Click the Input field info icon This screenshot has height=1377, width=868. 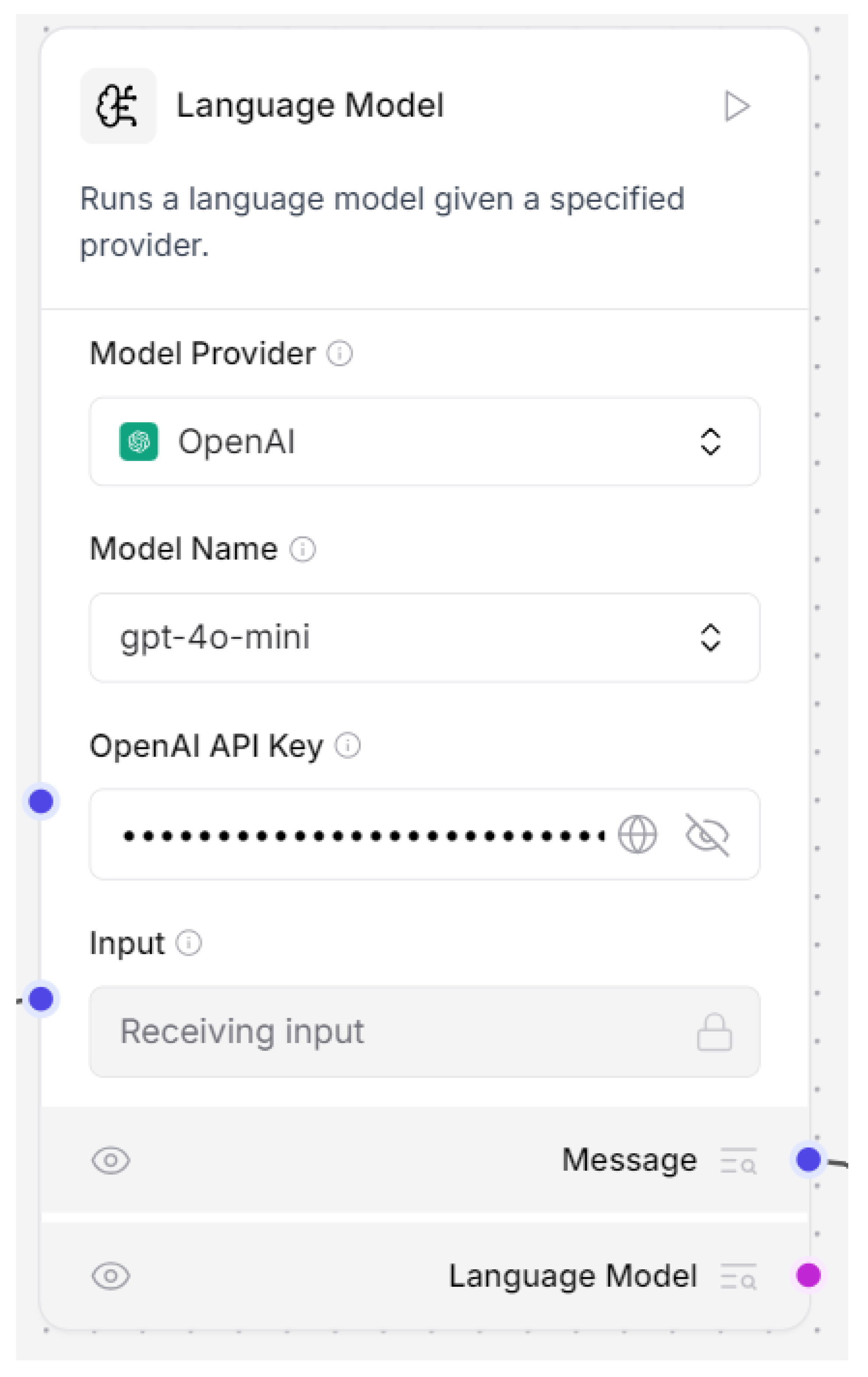click(188, 943)
